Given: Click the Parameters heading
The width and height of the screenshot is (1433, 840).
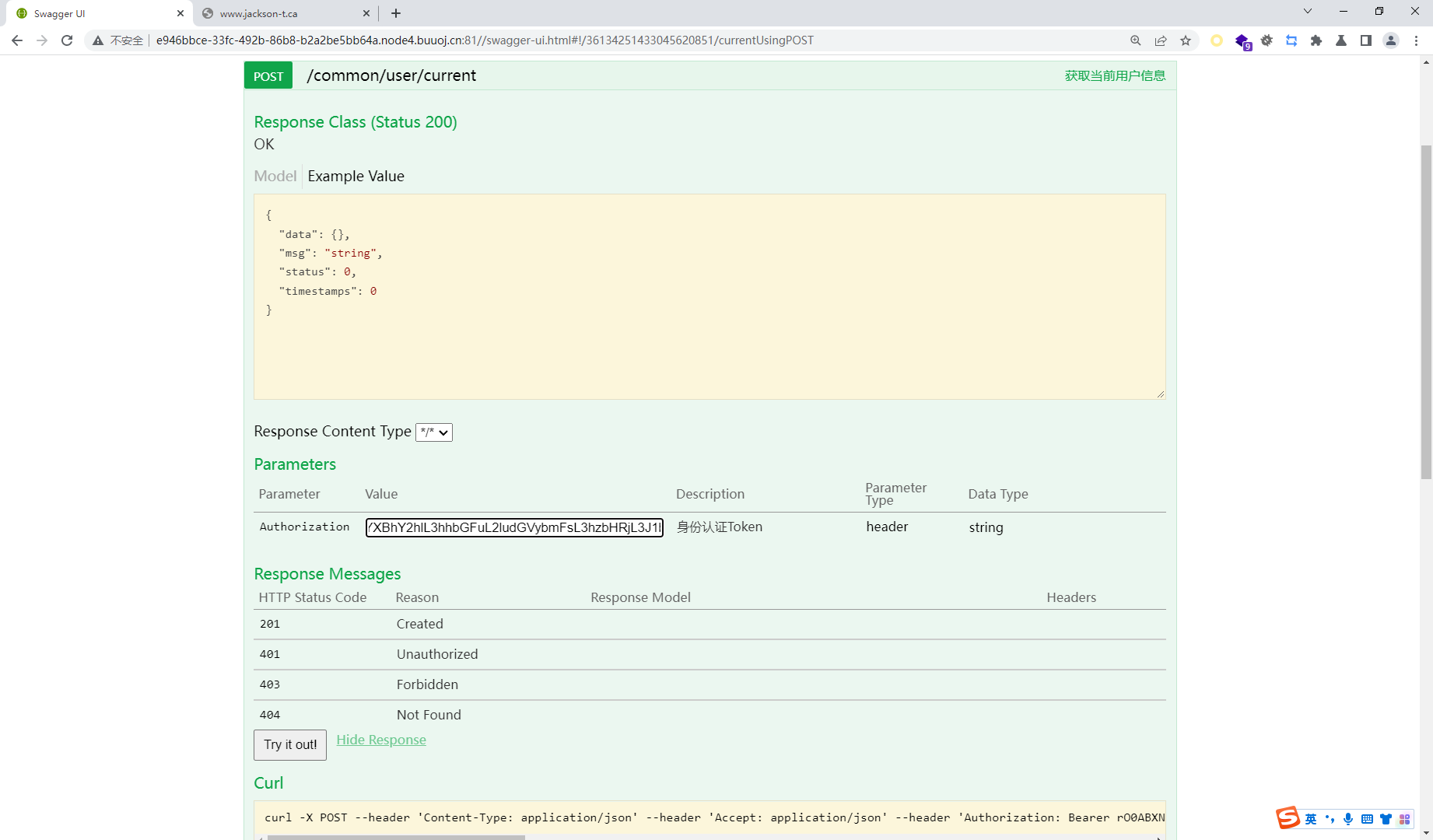Looking at the screenshot, I should [295, 464].
